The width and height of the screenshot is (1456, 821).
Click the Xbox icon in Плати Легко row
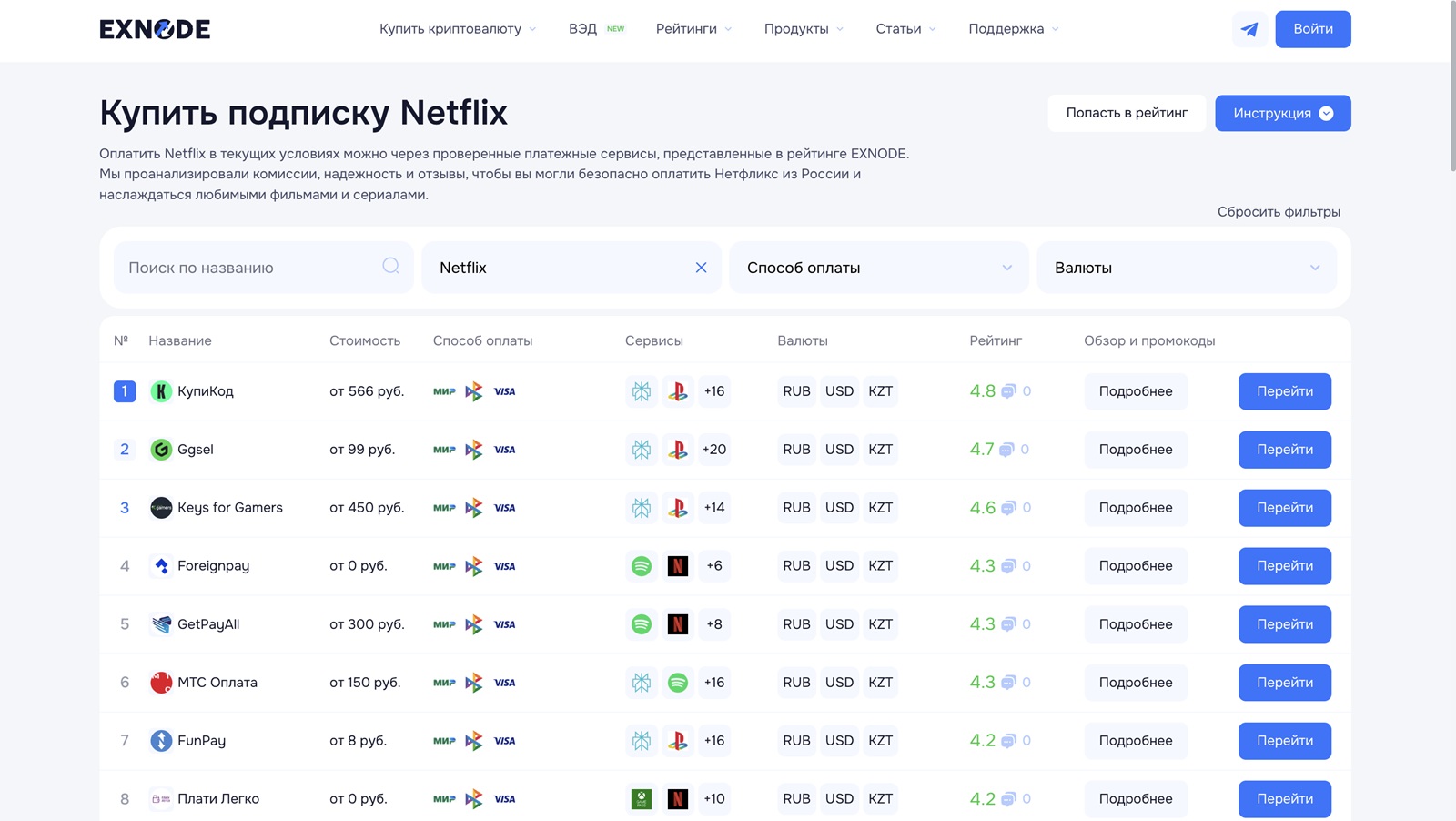point(642,799)
